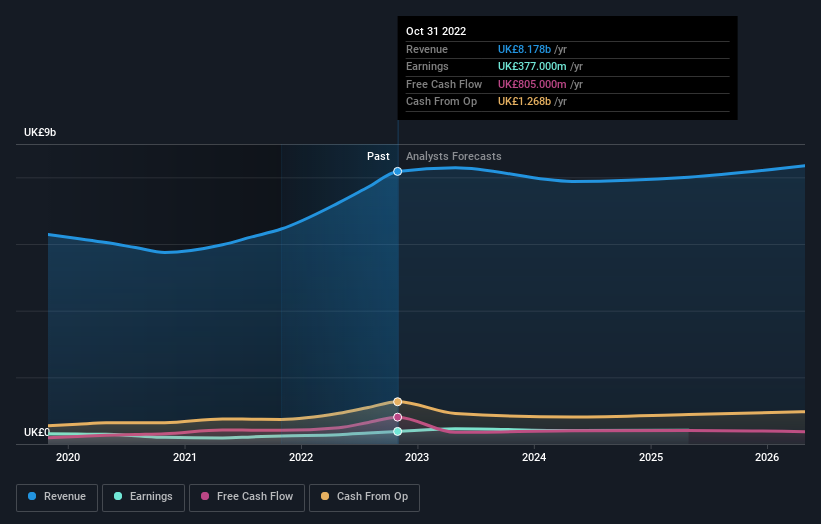
Task: Toggle the Cash From Op legend button
Action: click(364, 497)
